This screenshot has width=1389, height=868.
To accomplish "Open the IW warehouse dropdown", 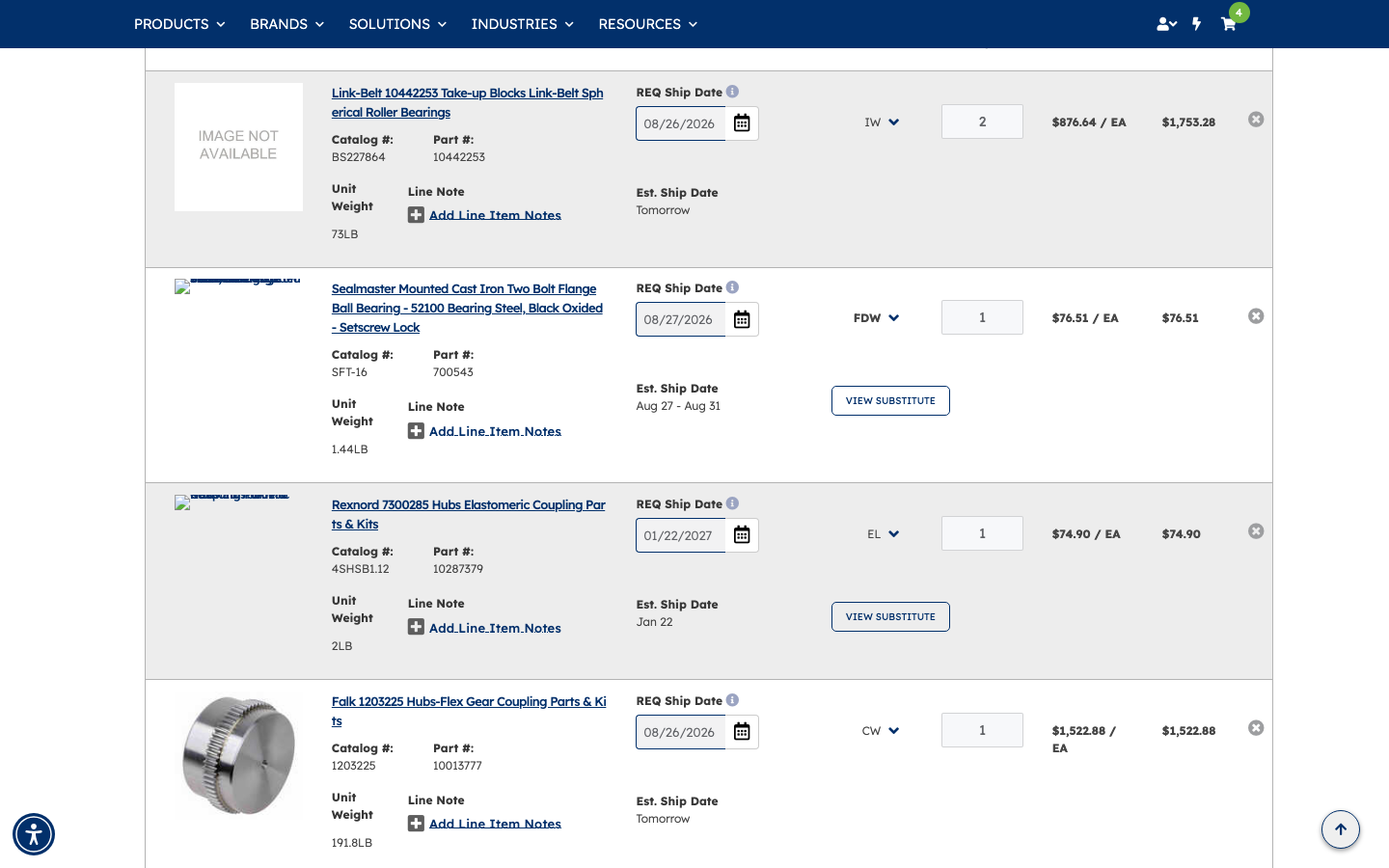I will coord(882,122).
